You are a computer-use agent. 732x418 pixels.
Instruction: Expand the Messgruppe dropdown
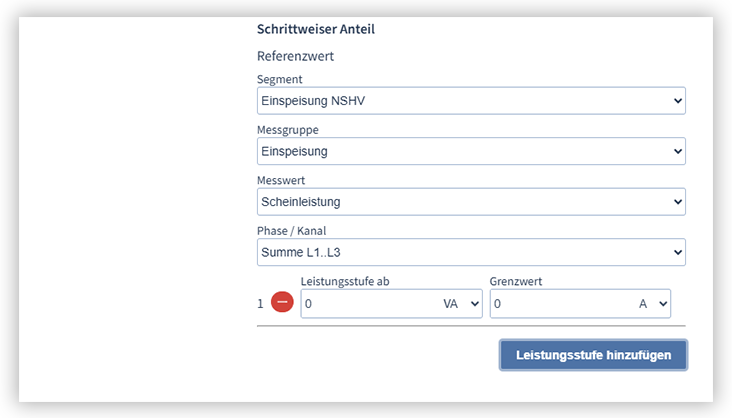(x=470, y=151)
